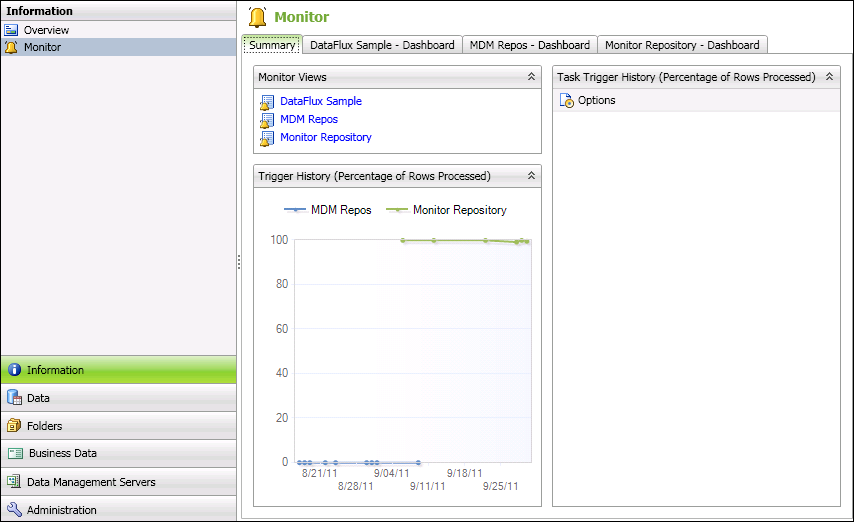Collapse the Task Trigger History panel

(829, 77)
